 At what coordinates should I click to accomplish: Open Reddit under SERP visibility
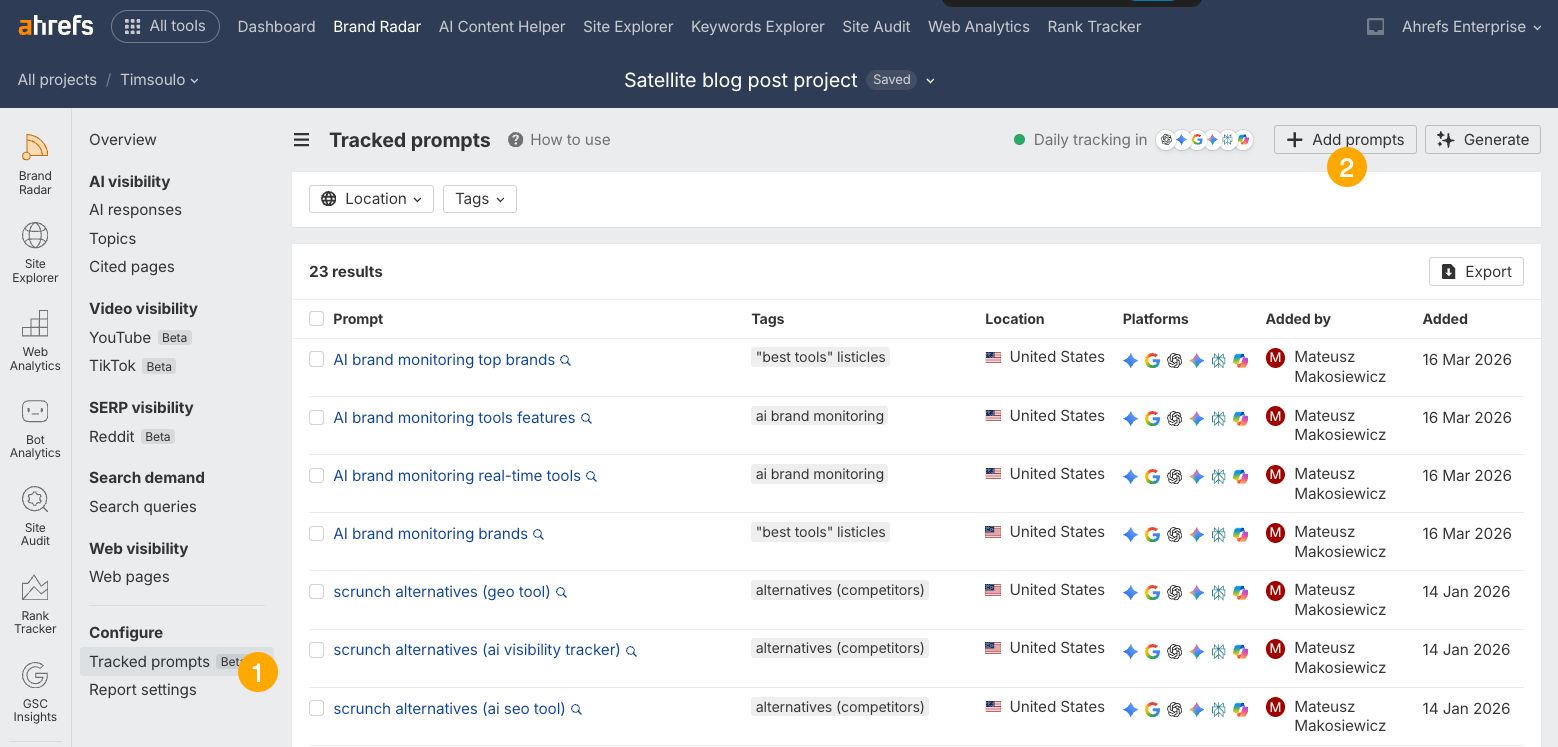[112, 437]
